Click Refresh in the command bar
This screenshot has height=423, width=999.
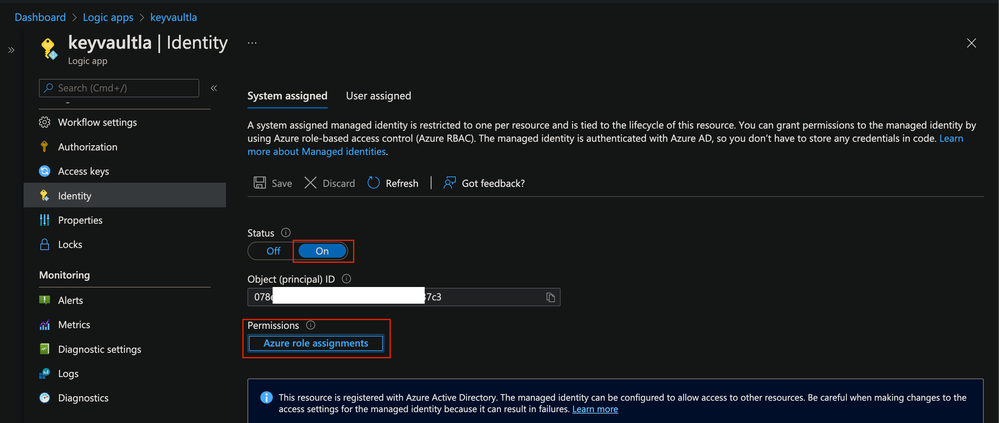coord(392,183)
